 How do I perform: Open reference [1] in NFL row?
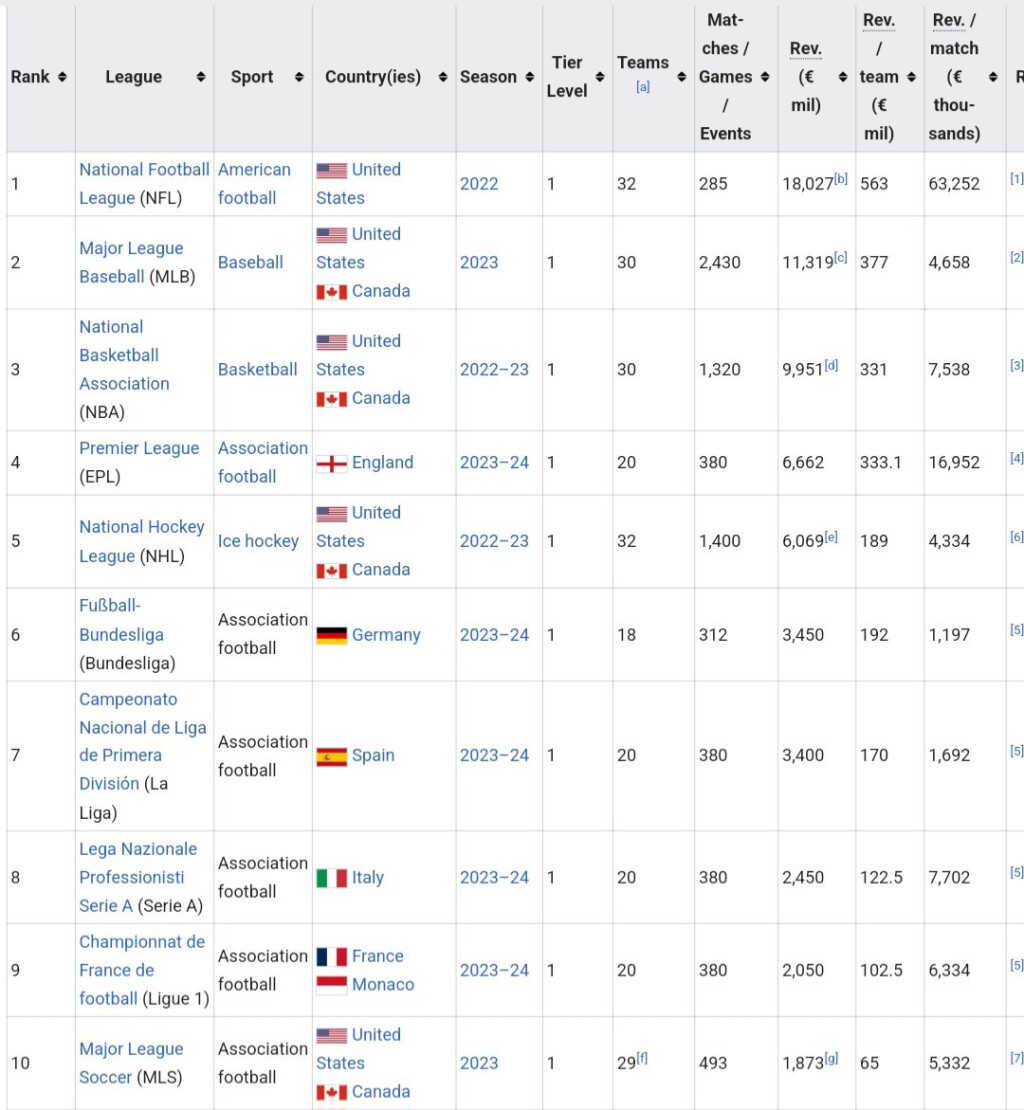1016,179
